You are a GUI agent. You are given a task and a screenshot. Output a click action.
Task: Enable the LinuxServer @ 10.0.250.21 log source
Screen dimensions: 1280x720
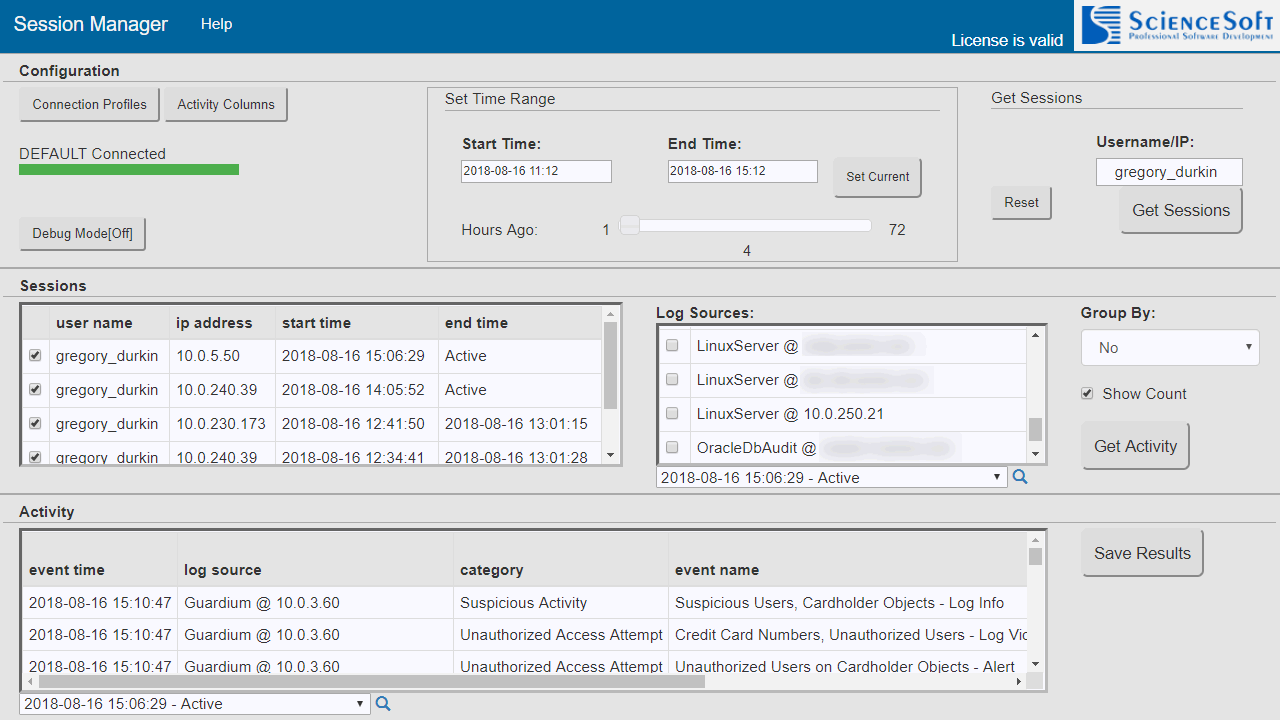672,413
